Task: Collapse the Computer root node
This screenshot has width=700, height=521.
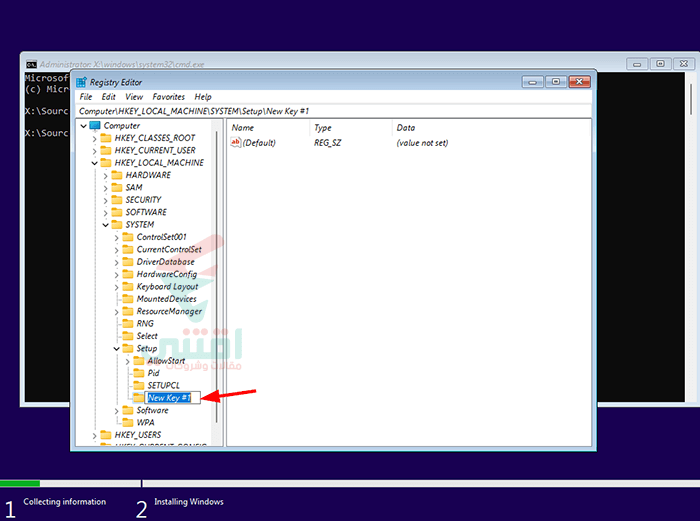Action: 83,126
